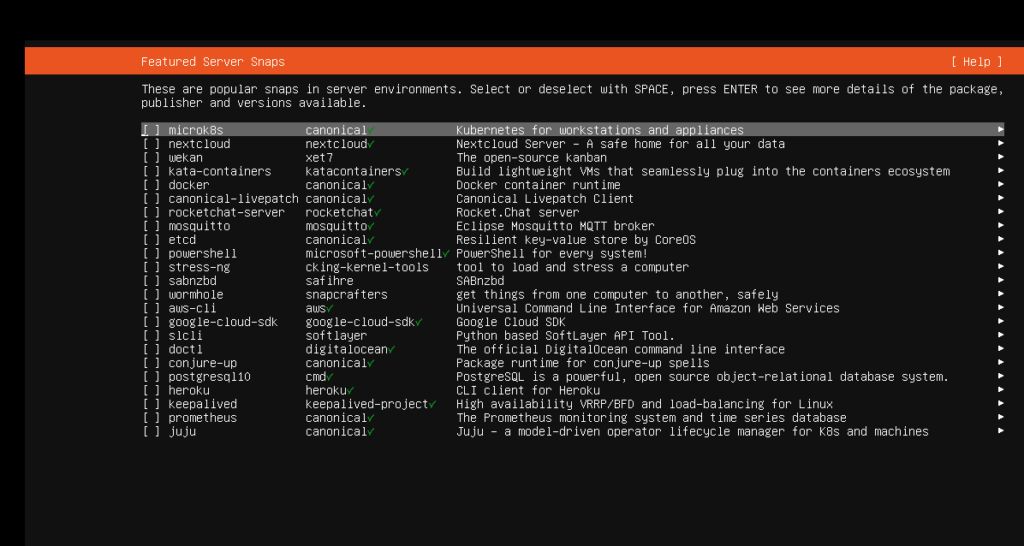Click description 'Docker container runtime'
This screenshot has width=1024, height=546.
538,185
